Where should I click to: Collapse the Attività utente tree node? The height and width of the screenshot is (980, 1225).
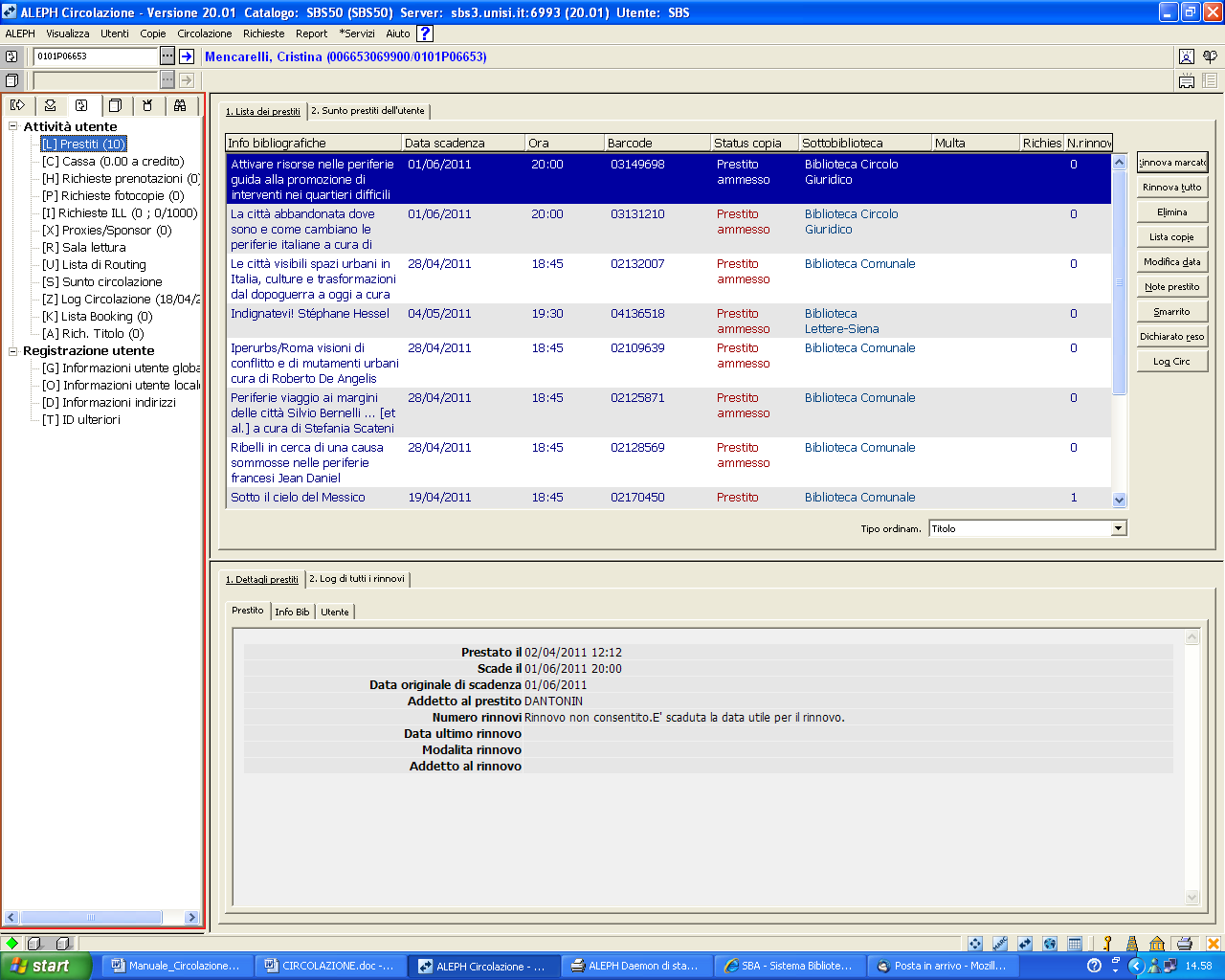(x=13, y=126)
